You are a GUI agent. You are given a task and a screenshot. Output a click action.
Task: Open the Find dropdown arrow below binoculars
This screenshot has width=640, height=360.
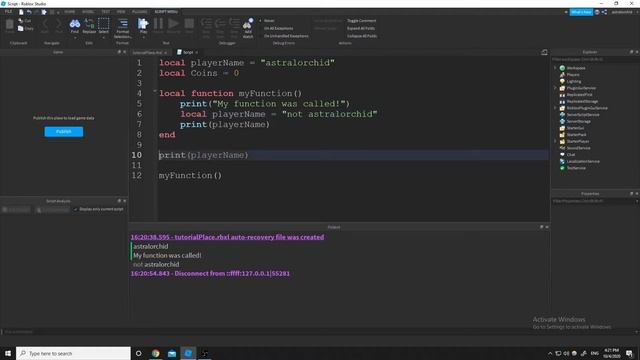pyautogui.click(x=75, y=38)
